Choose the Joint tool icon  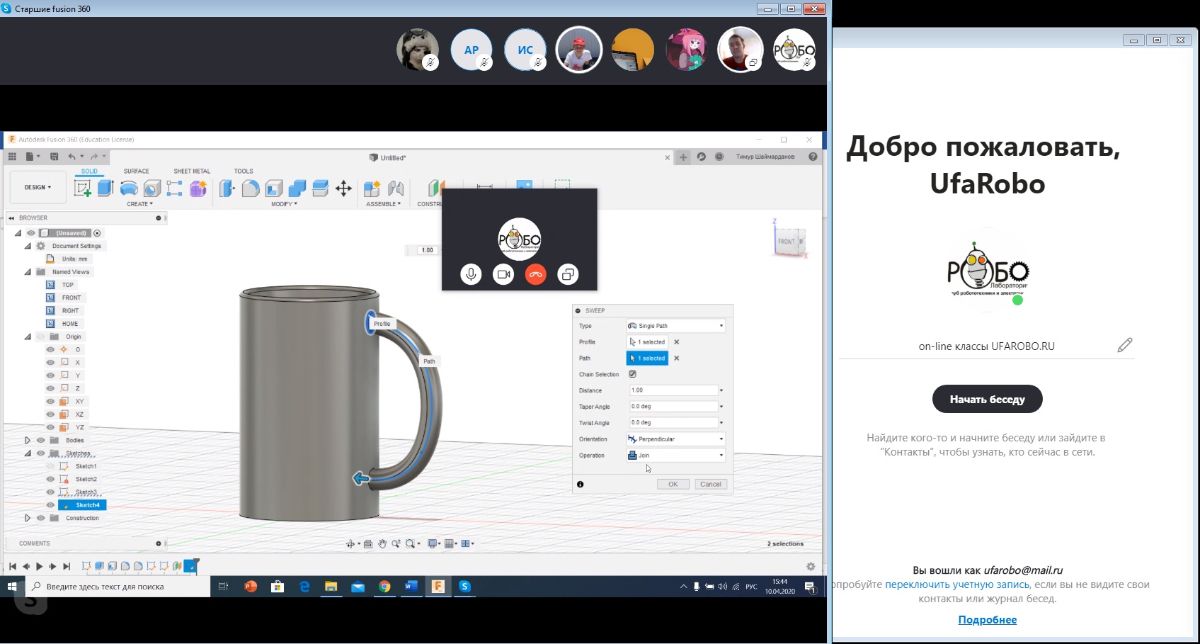pyautogui.click(x=395, y=188)
